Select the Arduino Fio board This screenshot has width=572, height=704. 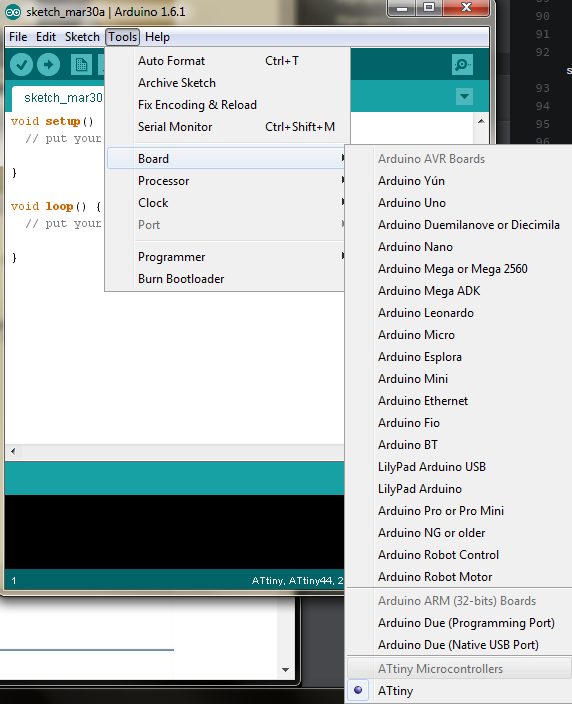[x=458, y=422]
